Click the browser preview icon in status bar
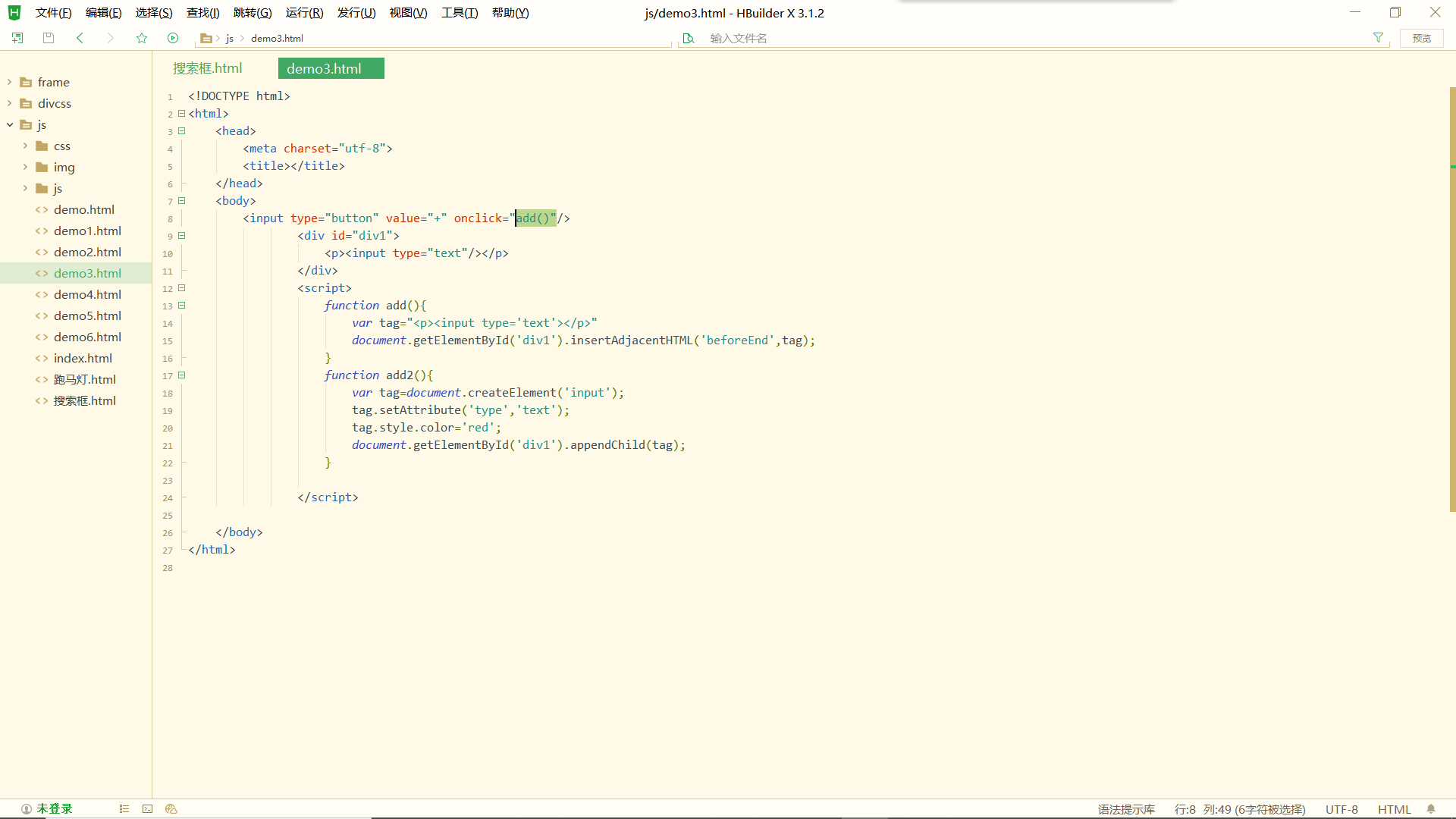This screenshot has width=1456, height=819. coord(171,809)
